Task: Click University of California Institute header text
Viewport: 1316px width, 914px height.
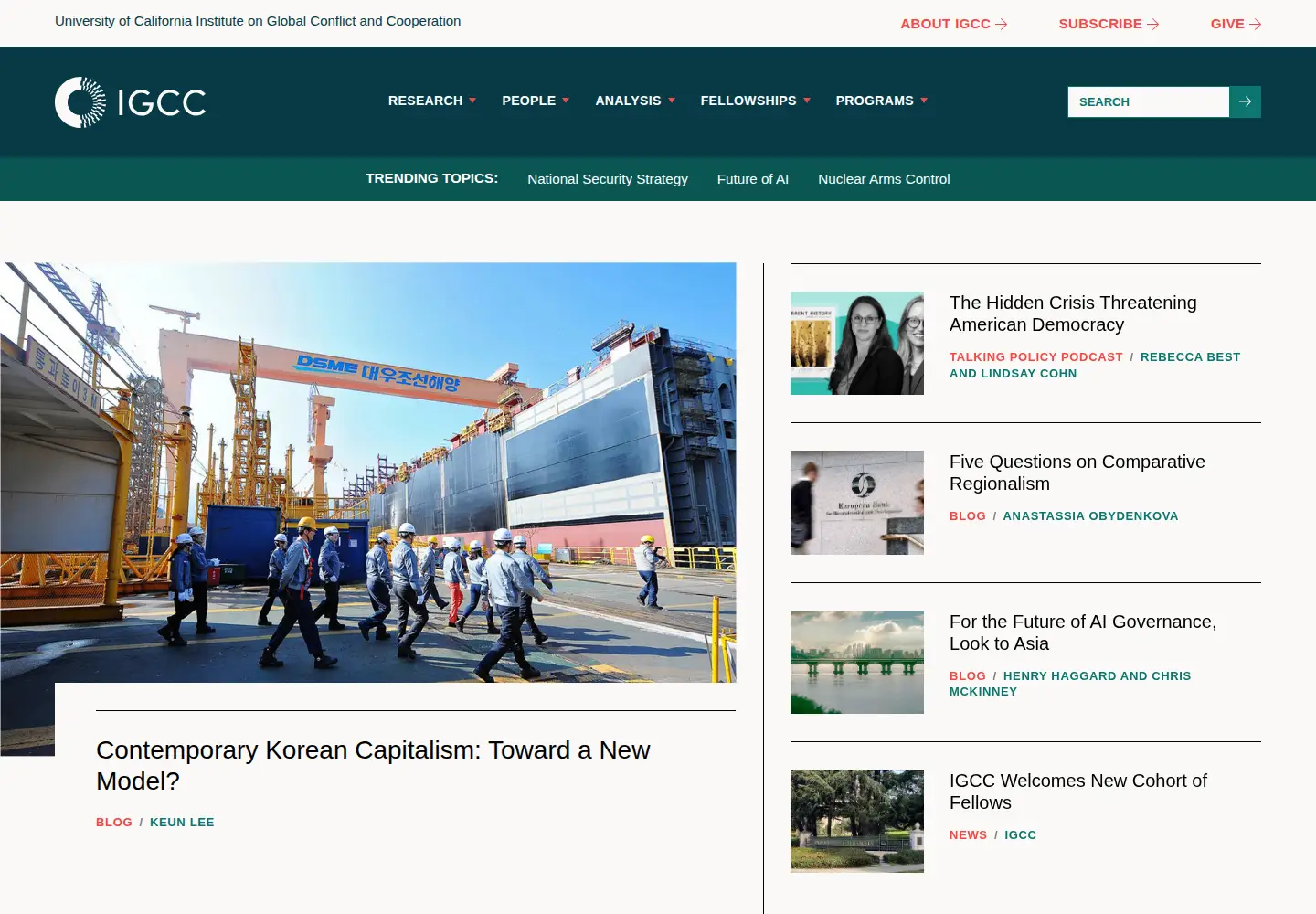Action: click(258, 21)
